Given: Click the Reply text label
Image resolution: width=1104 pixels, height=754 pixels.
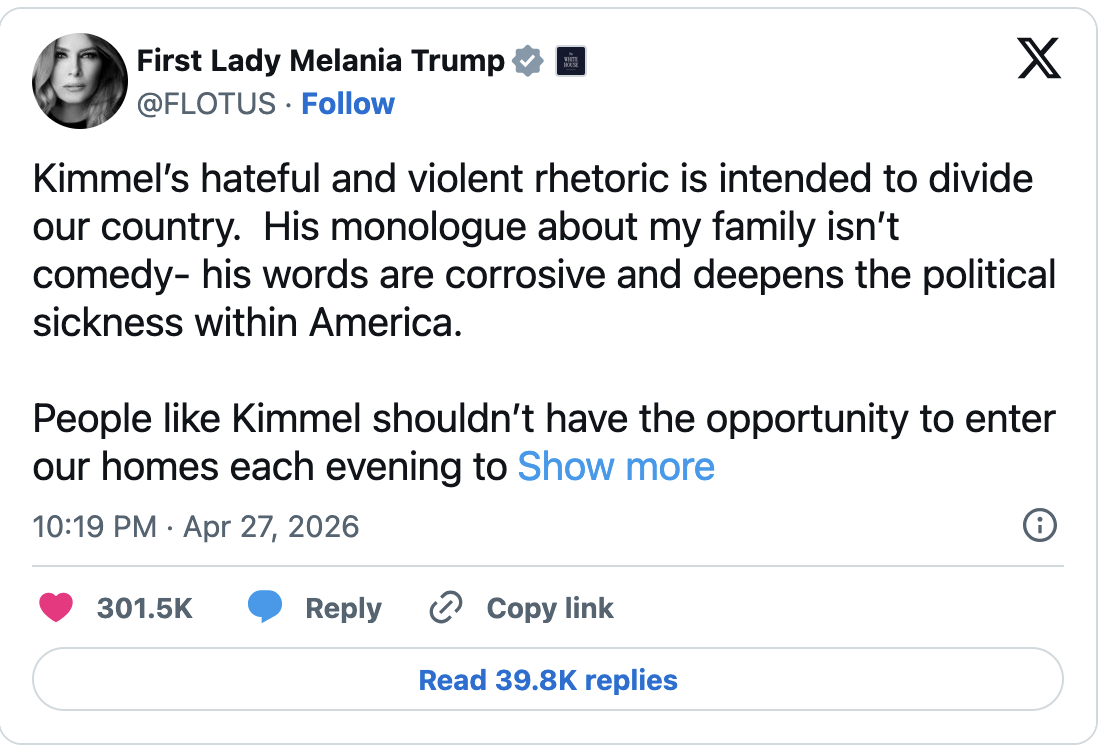Looking at the screenshot, I should pyautogui.click(x=343, y=608).
